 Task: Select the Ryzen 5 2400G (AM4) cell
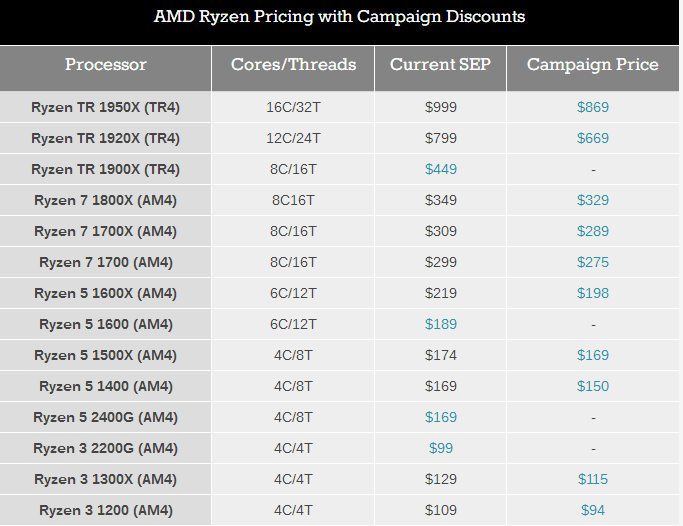pos(105,417)
